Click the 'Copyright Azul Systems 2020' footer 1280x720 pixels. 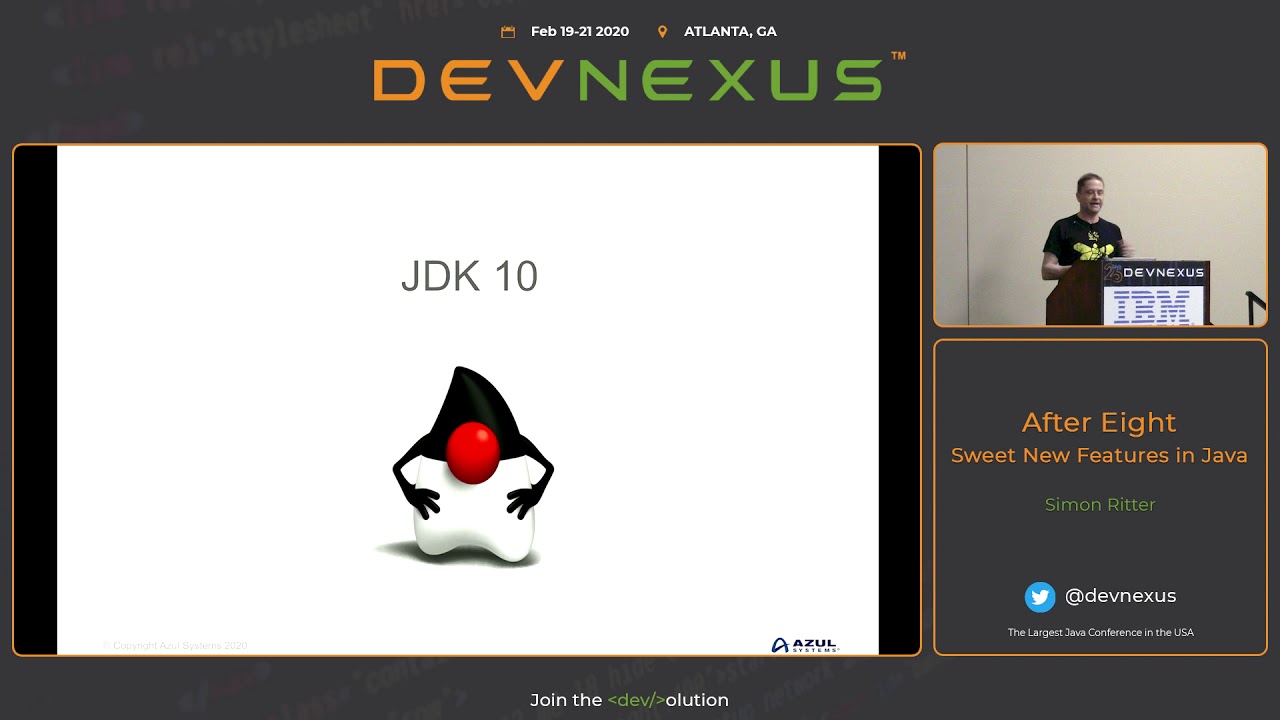tap(175, 646)
